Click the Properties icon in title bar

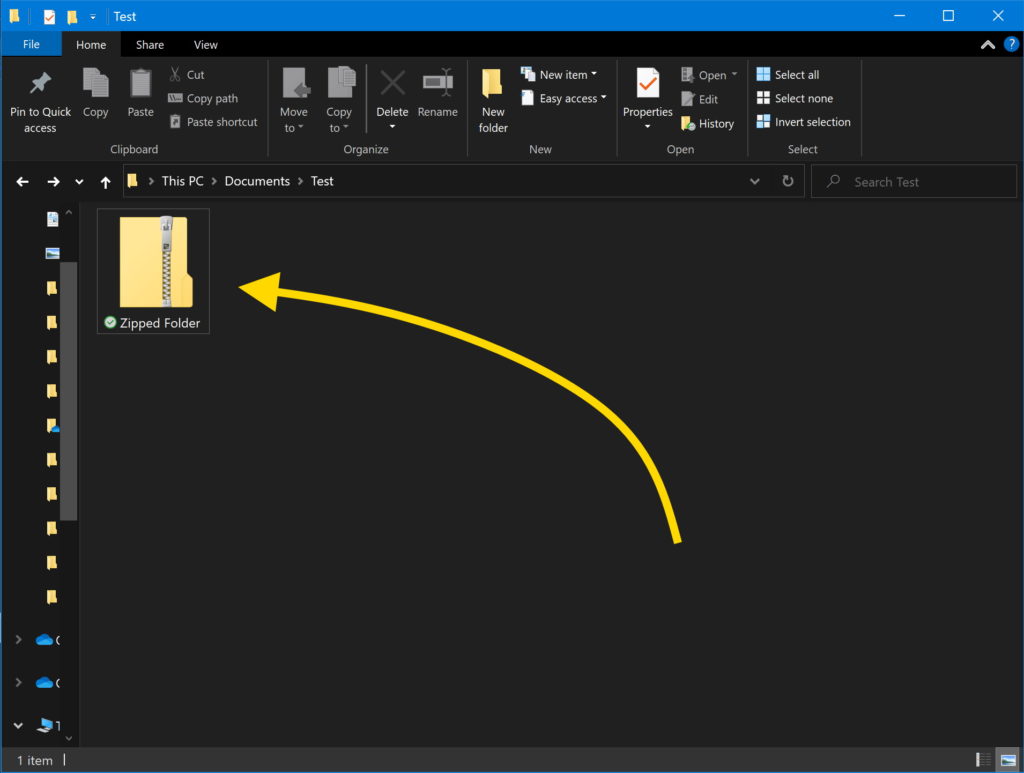click(50, 16)
